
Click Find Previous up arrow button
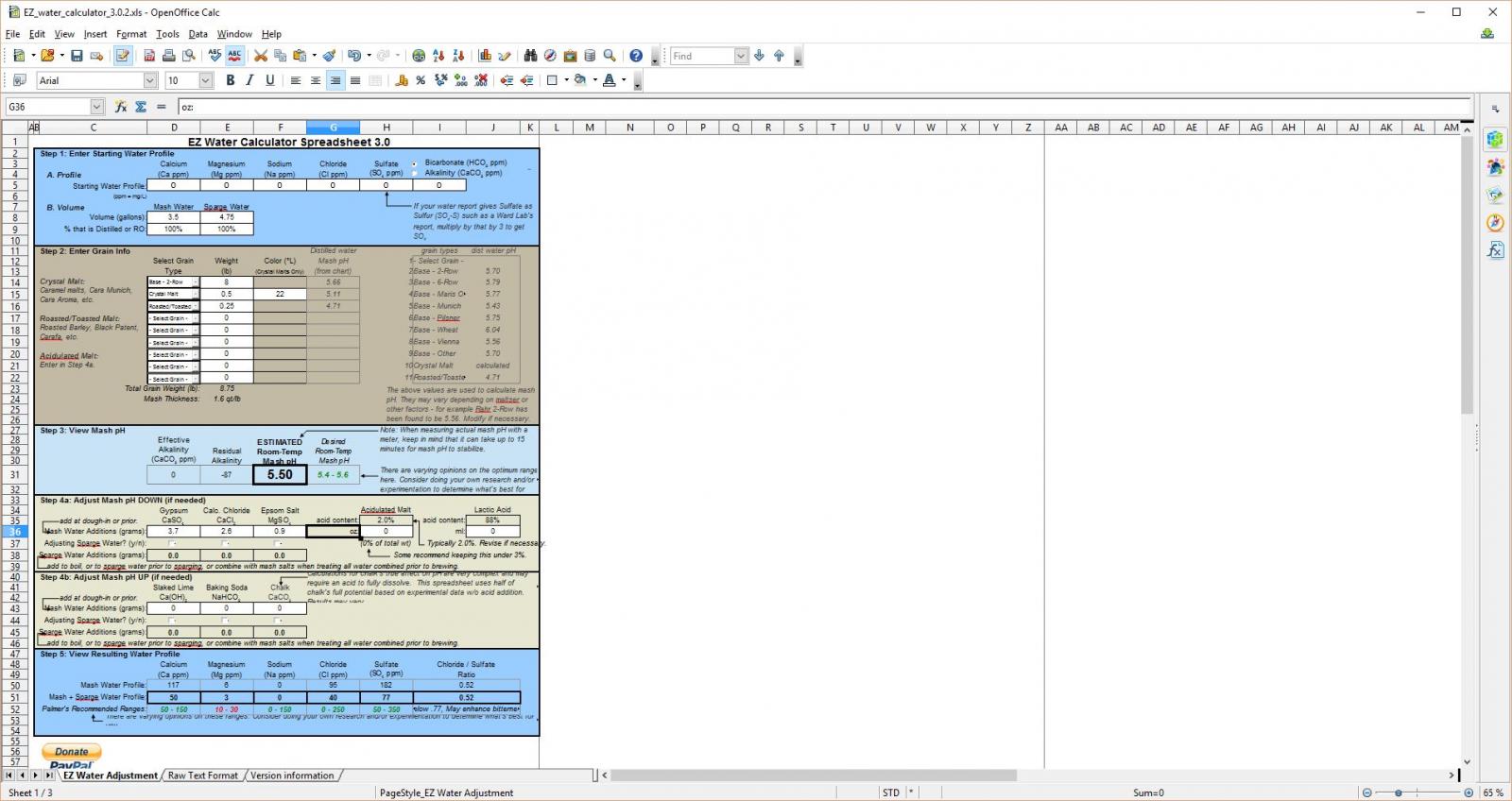click(x=779, y=57)
